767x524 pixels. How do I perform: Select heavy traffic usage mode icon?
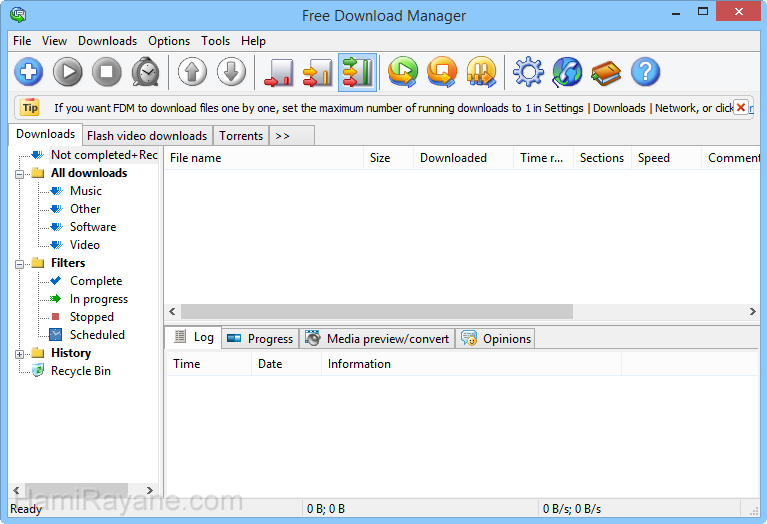point(358,72)
